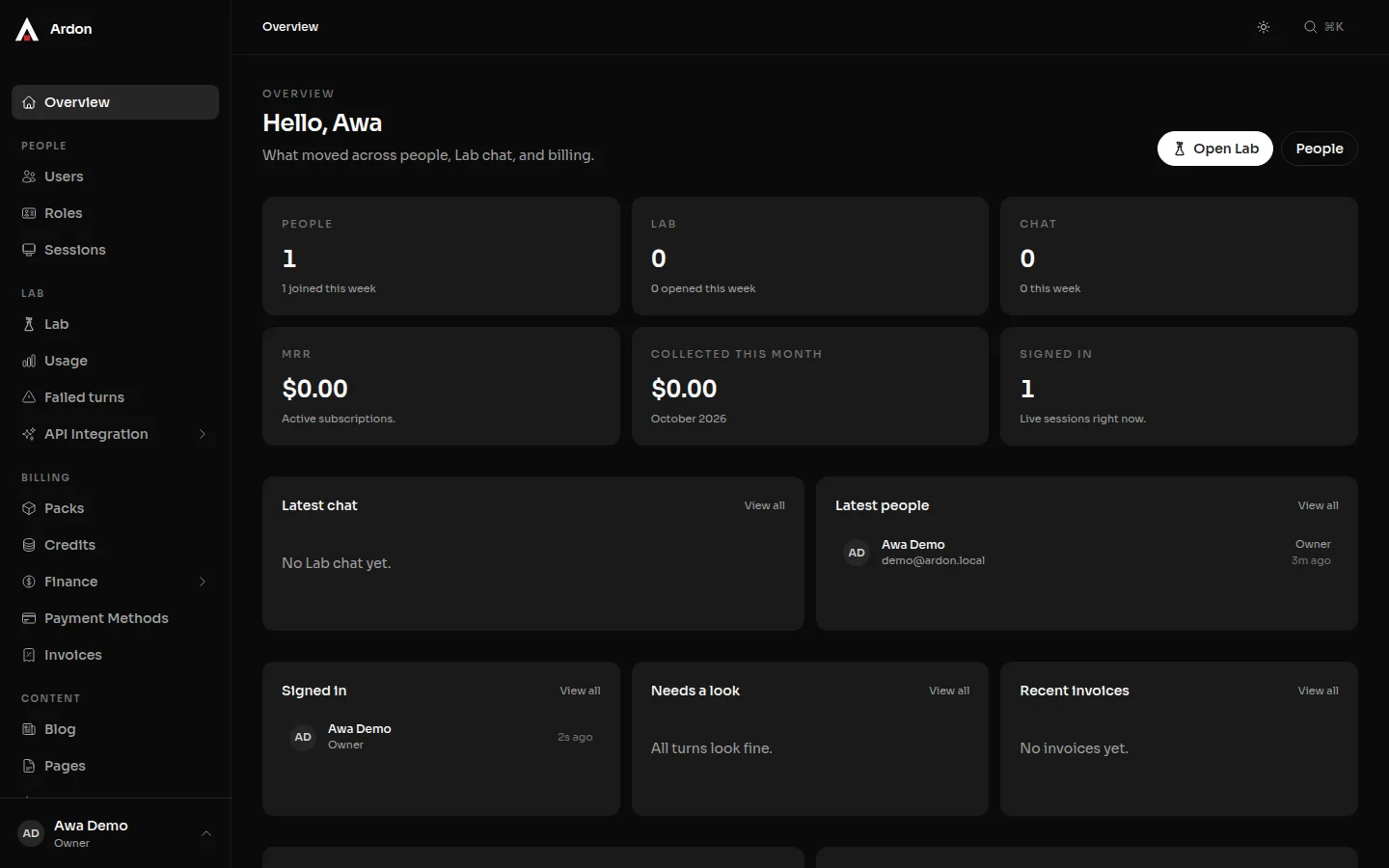Open the search ⌘K button

click(1324, 27)
